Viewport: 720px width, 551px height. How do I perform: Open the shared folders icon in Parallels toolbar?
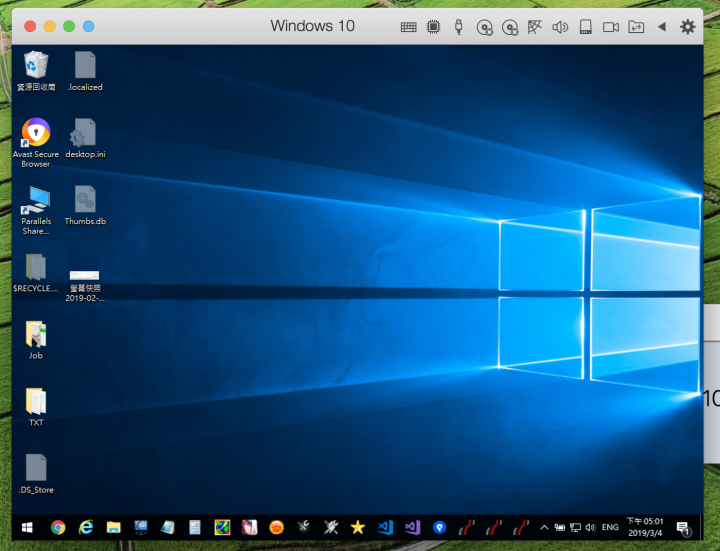(636, 27)
